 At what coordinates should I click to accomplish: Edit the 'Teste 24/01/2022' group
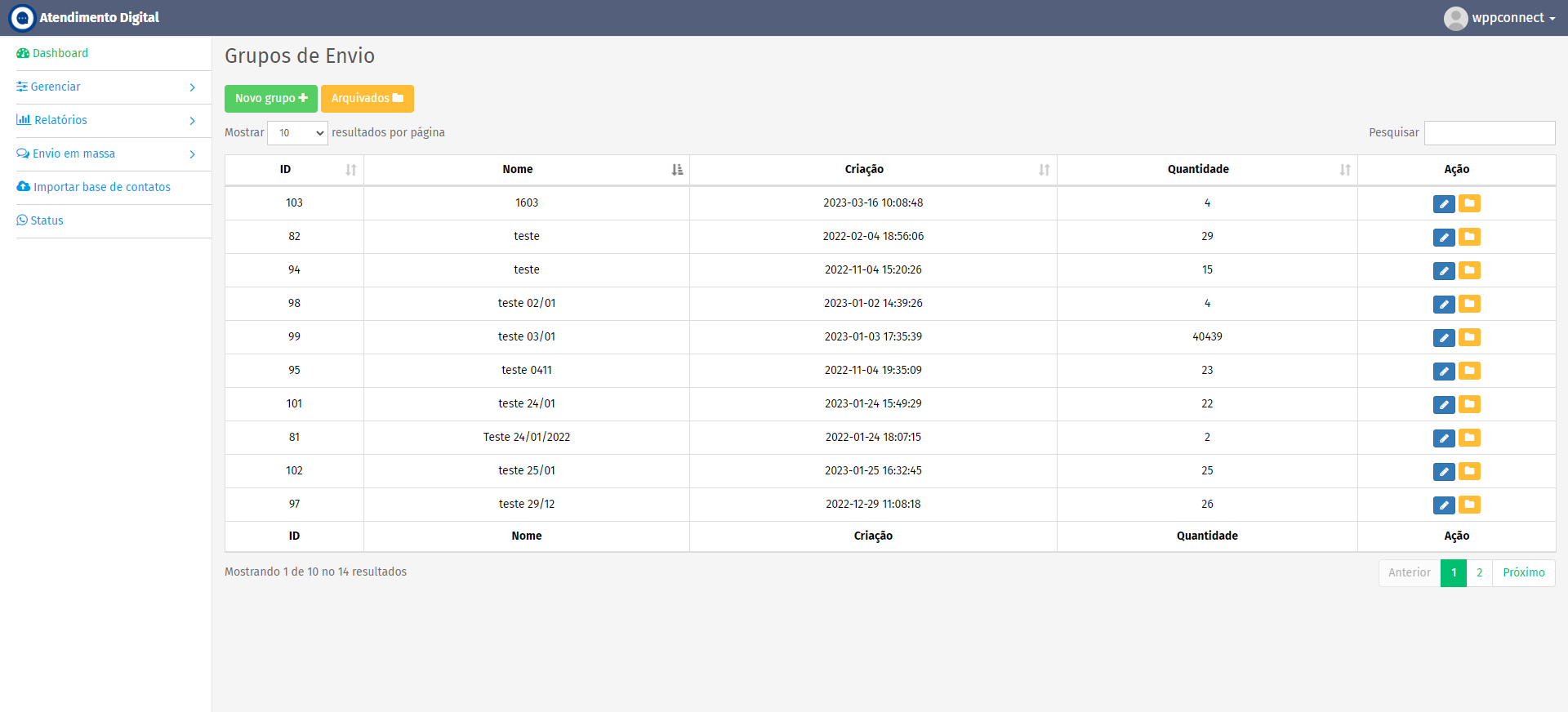1444,438
